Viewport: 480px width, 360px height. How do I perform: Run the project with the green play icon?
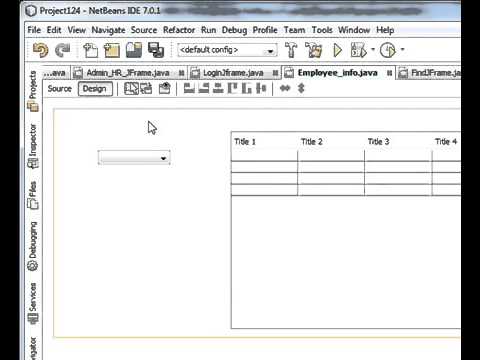pyautogui.click(x=337, y=50)
